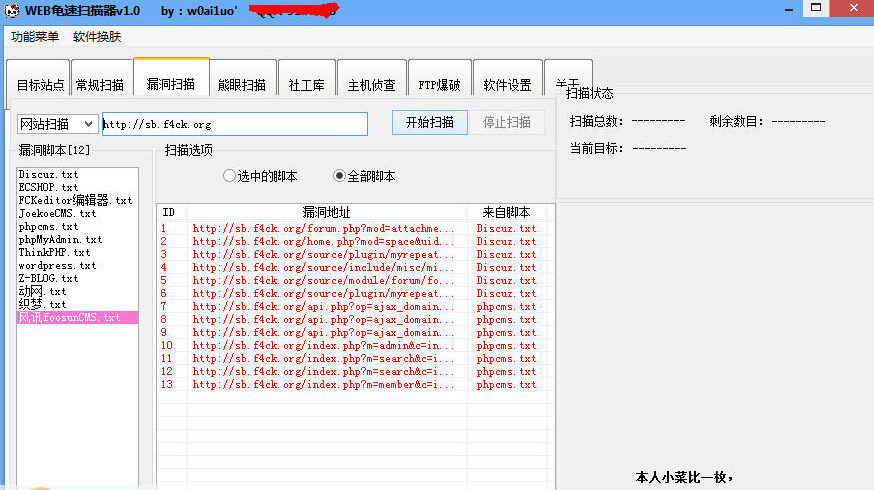
Task: Select Z-BLOG.txt script
Action: click(77, 278)
